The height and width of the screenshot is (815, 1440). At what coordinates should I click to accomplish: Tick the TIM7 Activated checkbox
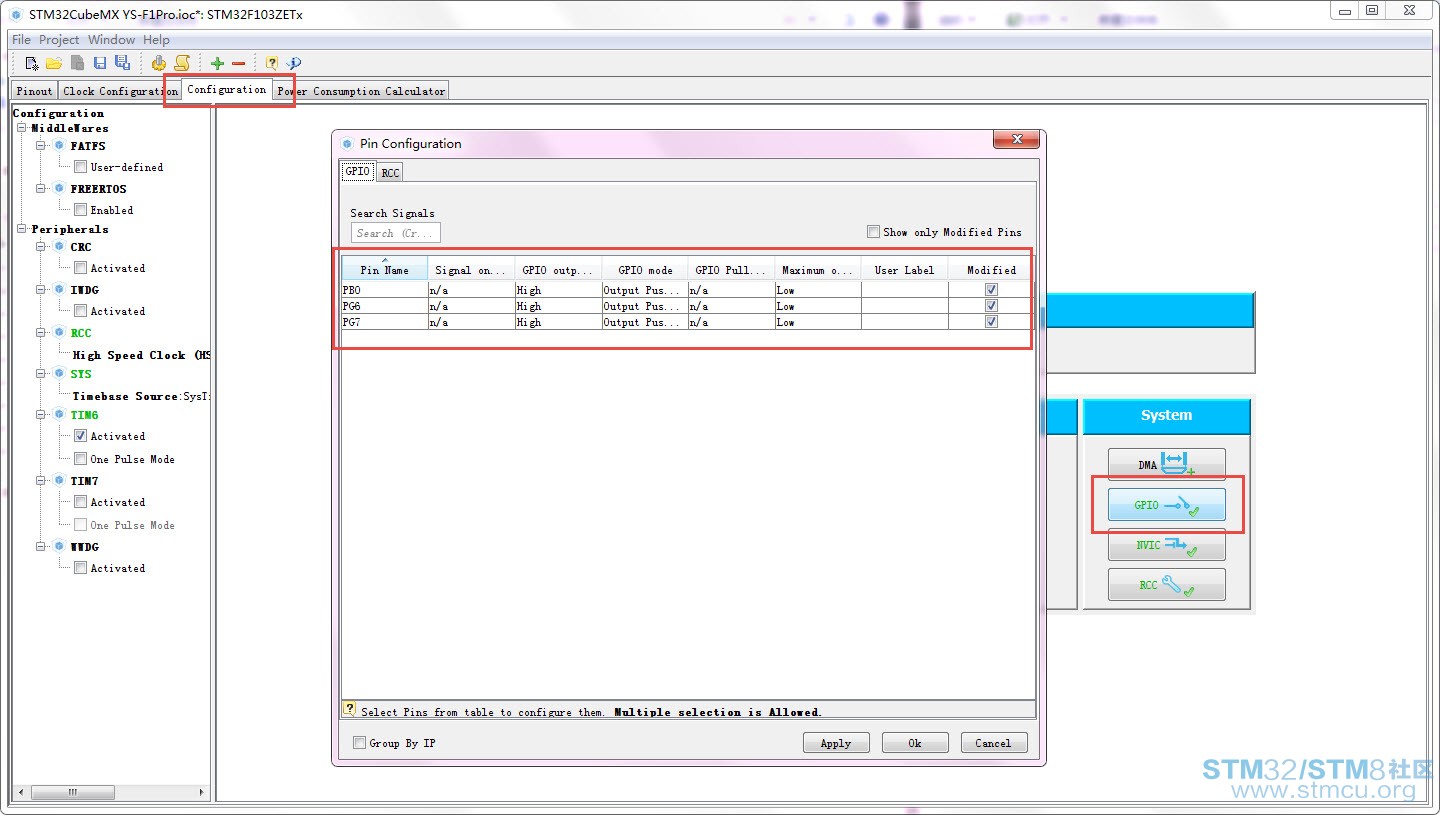(80, 502)
